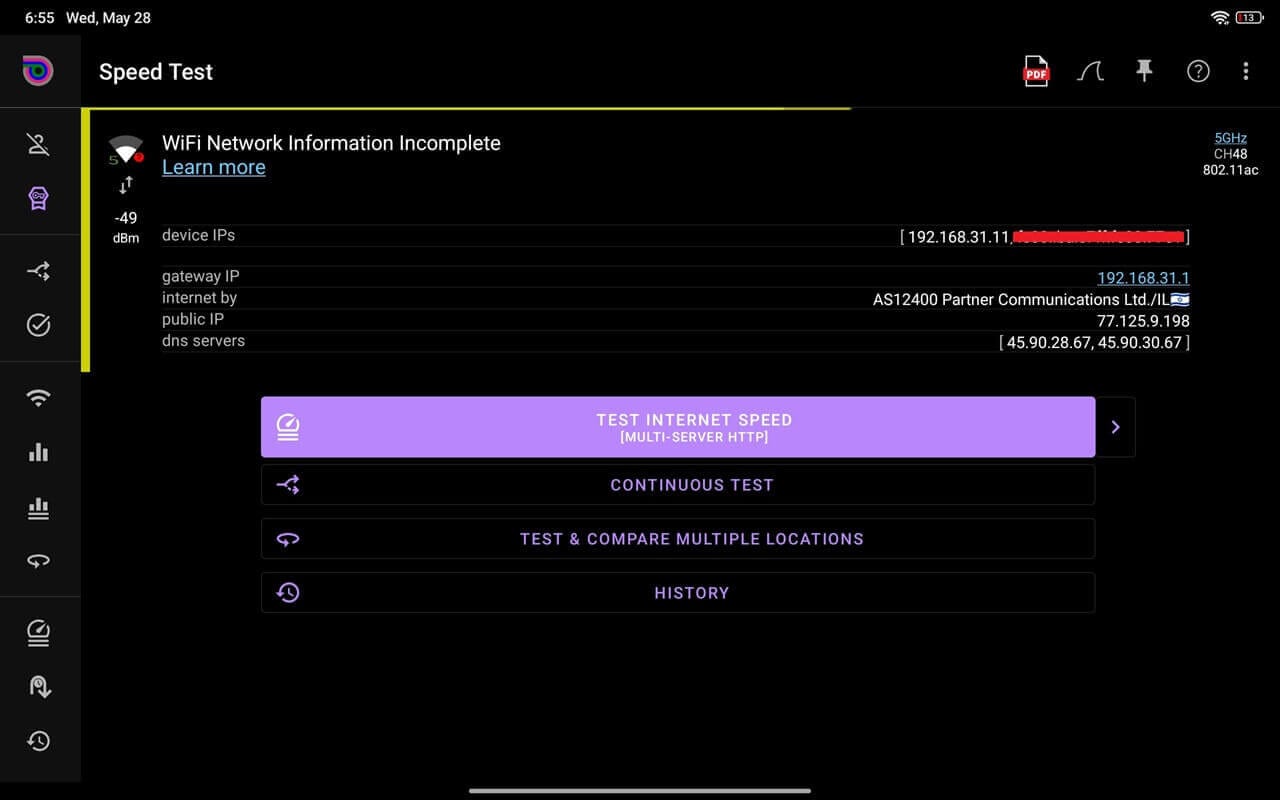Click the purple badge icon in sidebar
The width and height of the screenshot is (1280, 800).
pyautogui.click(x=39, y=199)
